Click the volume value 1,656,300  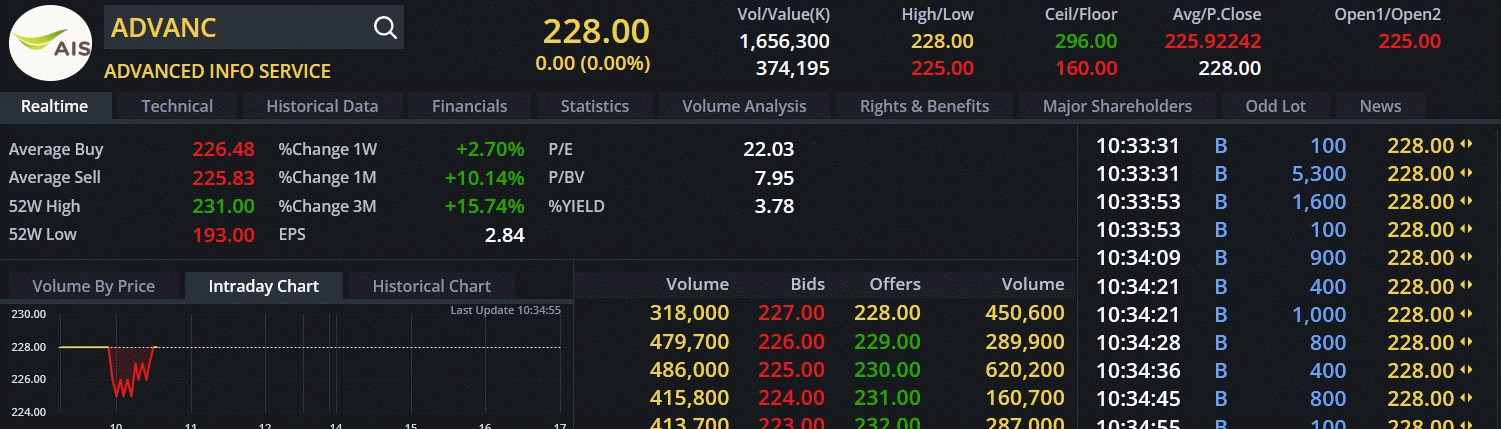click(x=784, y=41)
